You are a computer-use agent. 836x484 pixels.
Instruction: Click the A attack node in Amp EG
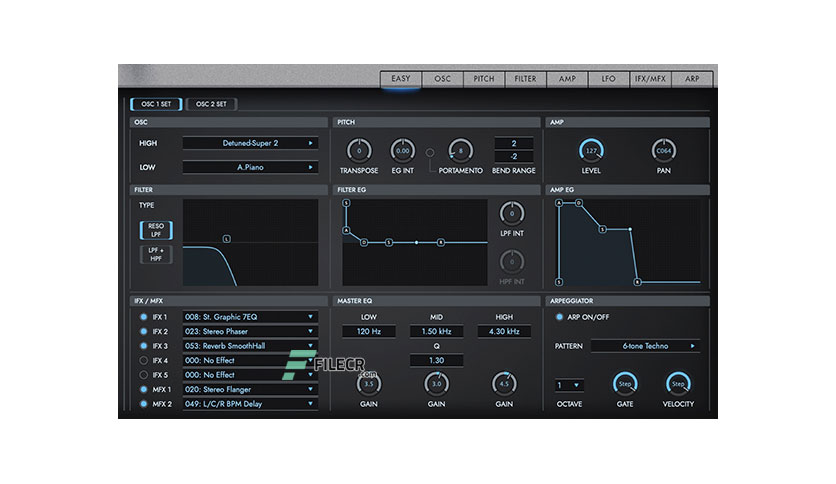559,203
